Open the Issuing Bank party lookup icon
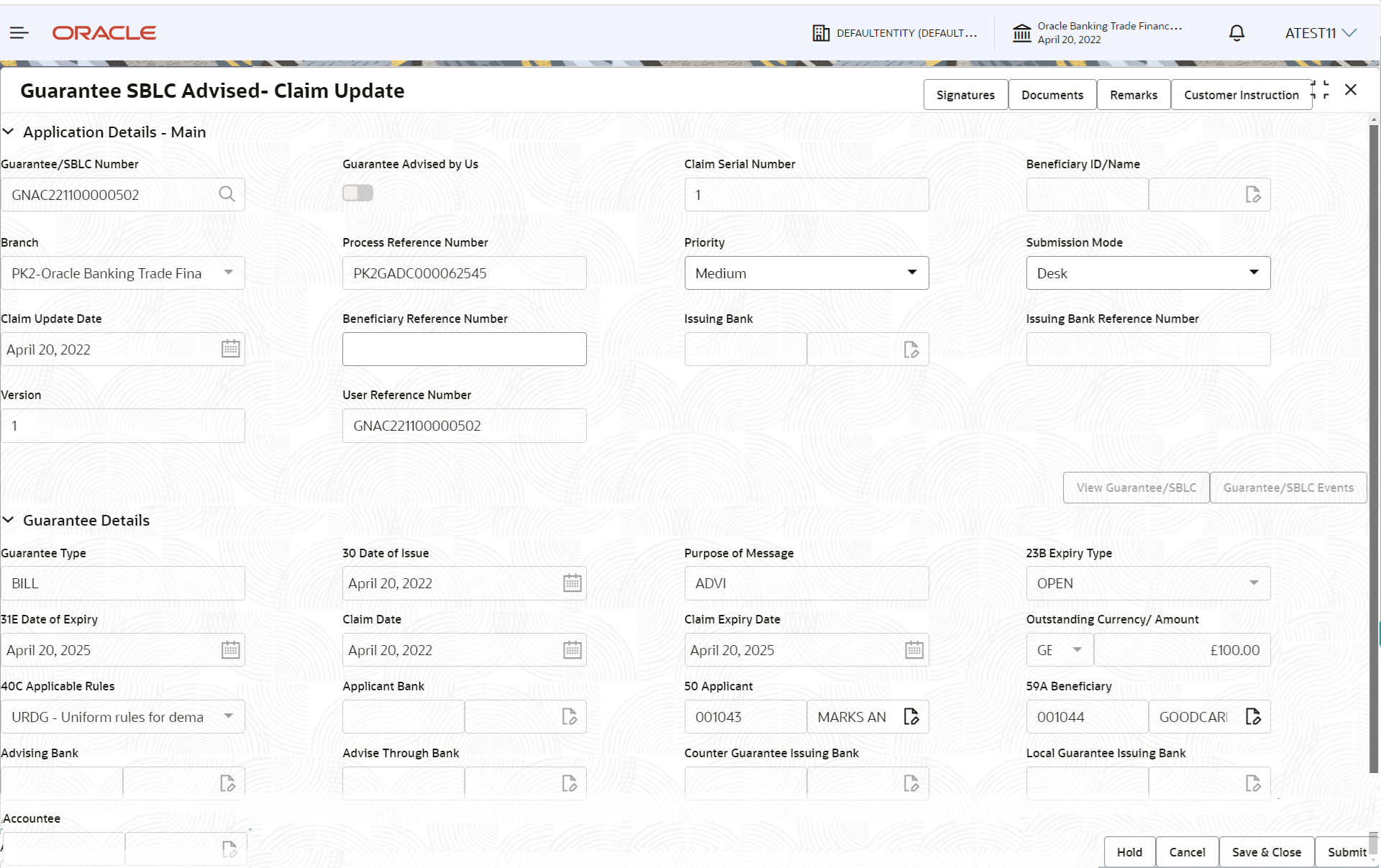This screenshot has height=868, width=1381. point(911,349)
